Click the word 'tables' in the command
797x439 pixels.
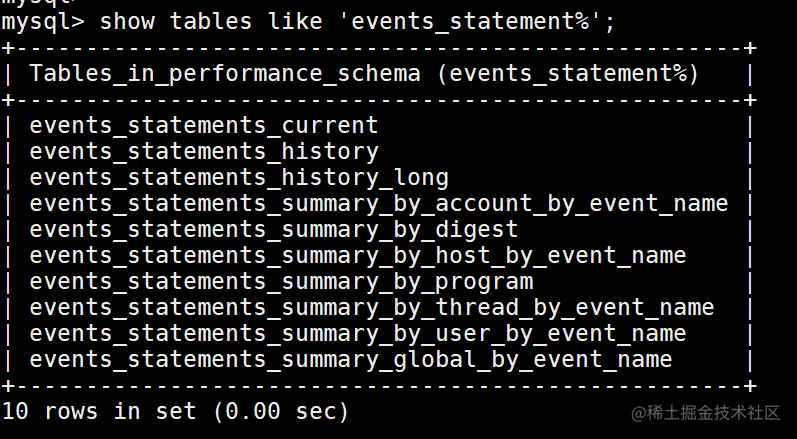[210, 22]
